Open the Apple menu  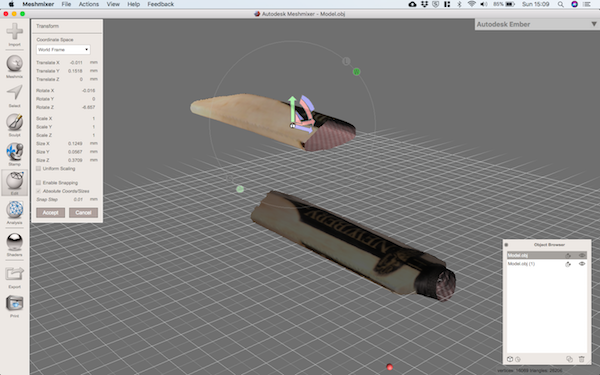tap(11, 4)
